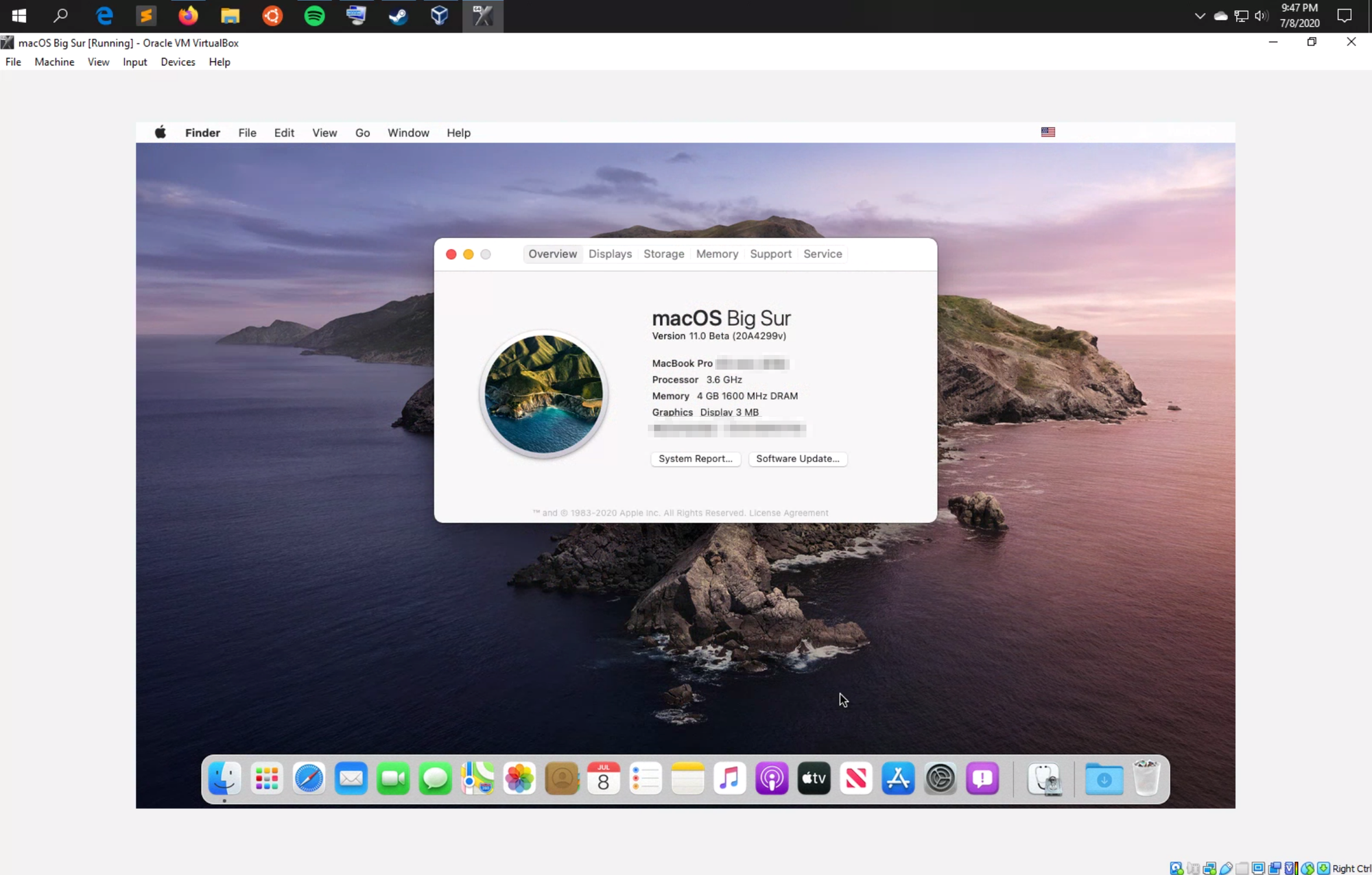Open the Finder menu in macOS menu bar
The image size is (1372, 875).
click(x=202, y=133)
